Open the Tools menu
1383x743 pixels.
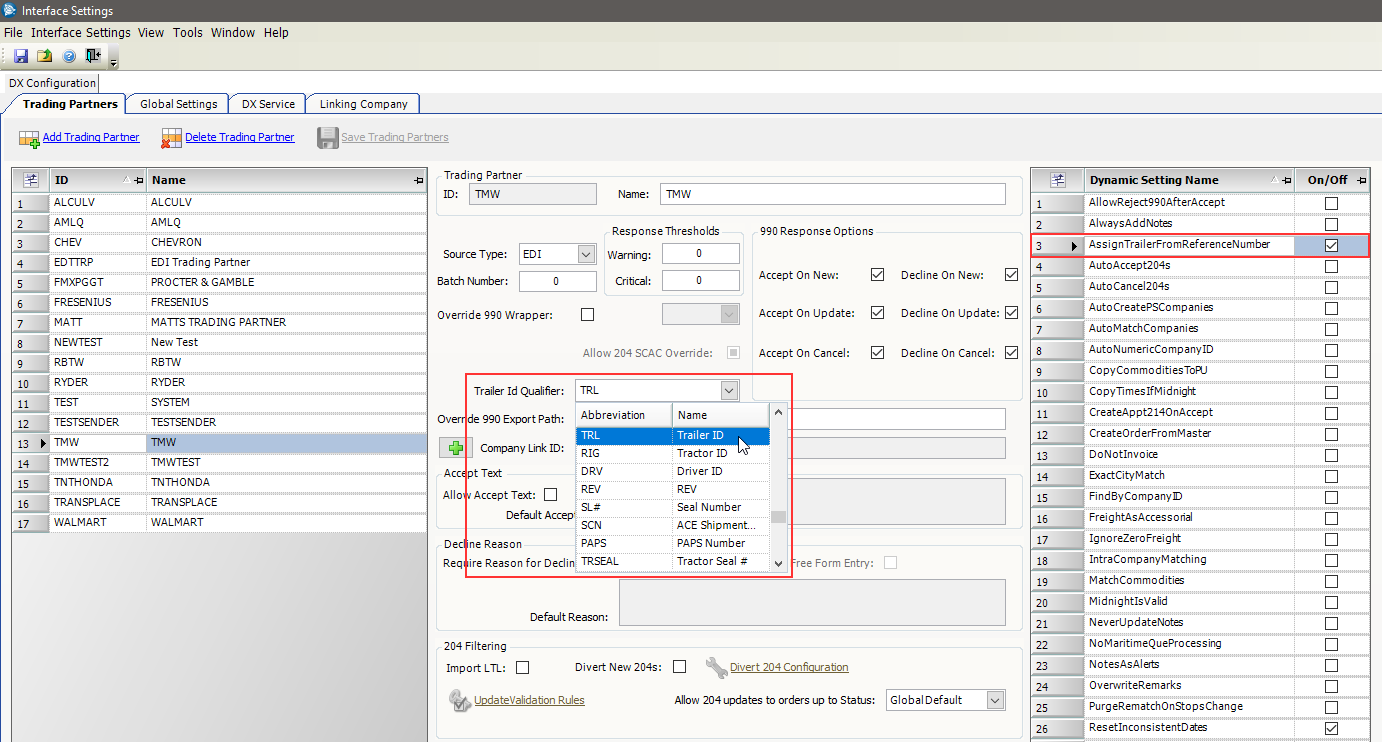coord(187,33)
